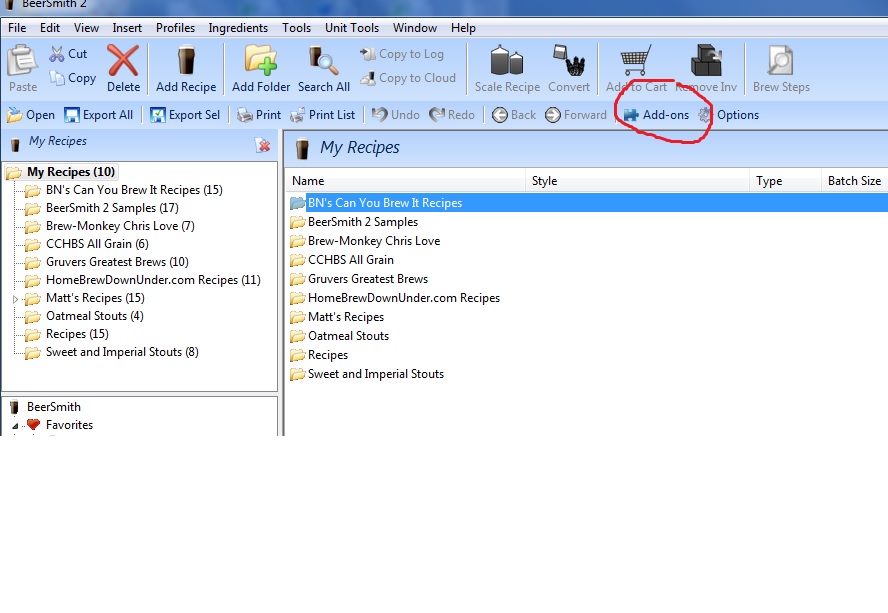This screenshot has width=888, height=613.
Task: Open the Window menu
Action: coord(415,28)
